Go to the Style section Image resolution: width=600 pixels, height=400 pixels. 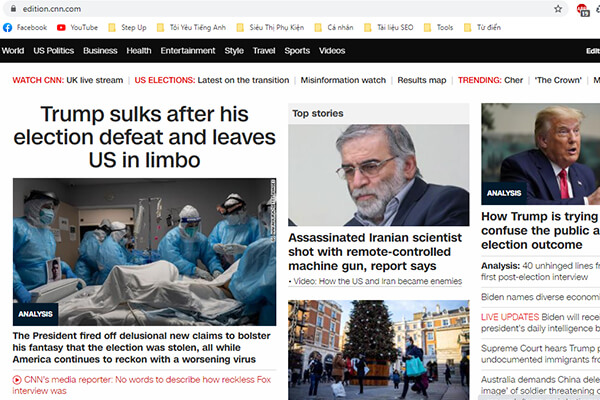pos(234,51)
